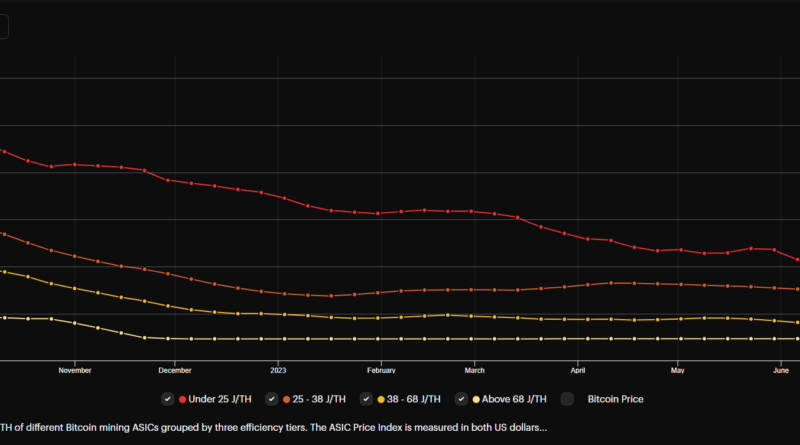Click the pale yellow Above 68 J/TH dot
The image size is (800, 445).
tap(477, 399)
